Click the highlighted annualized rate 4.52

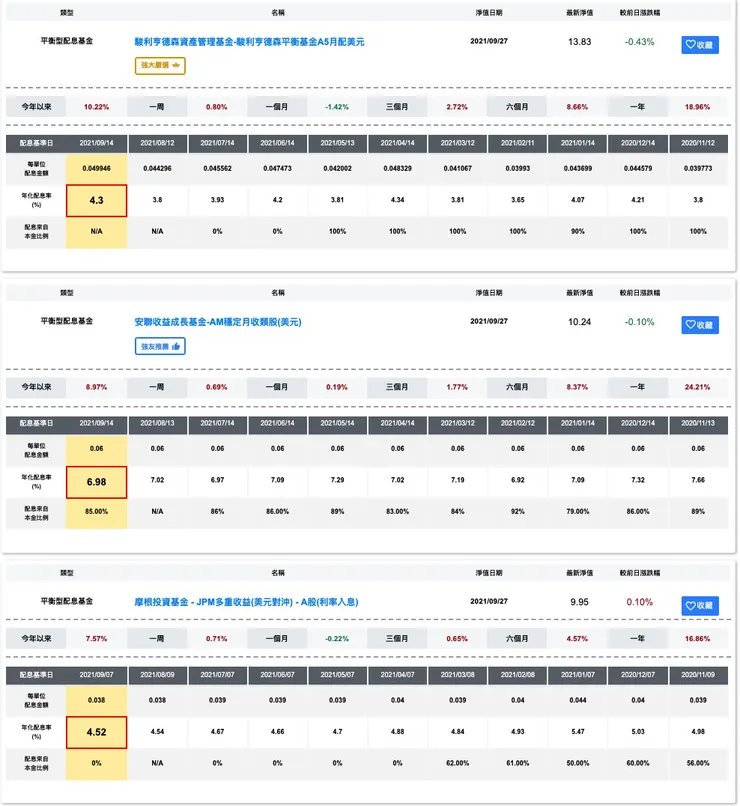[97, 732]
